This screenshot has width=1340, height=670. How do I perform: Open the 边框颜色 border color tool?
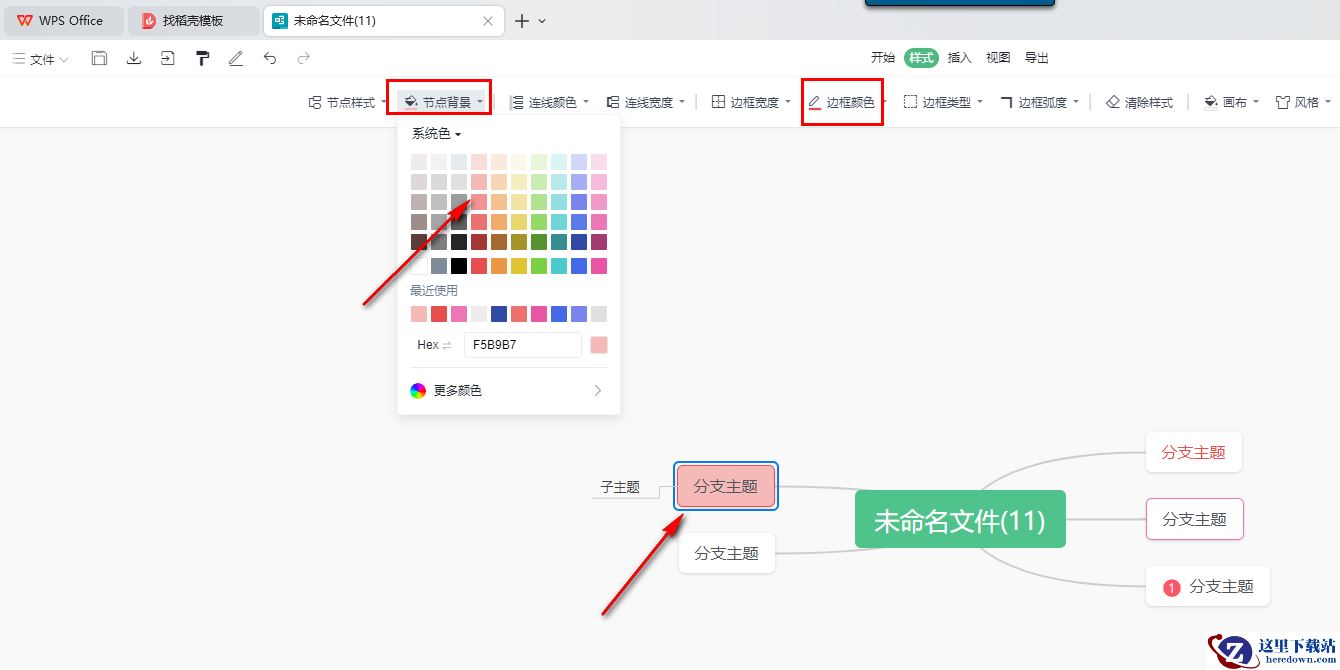point(842,102)
